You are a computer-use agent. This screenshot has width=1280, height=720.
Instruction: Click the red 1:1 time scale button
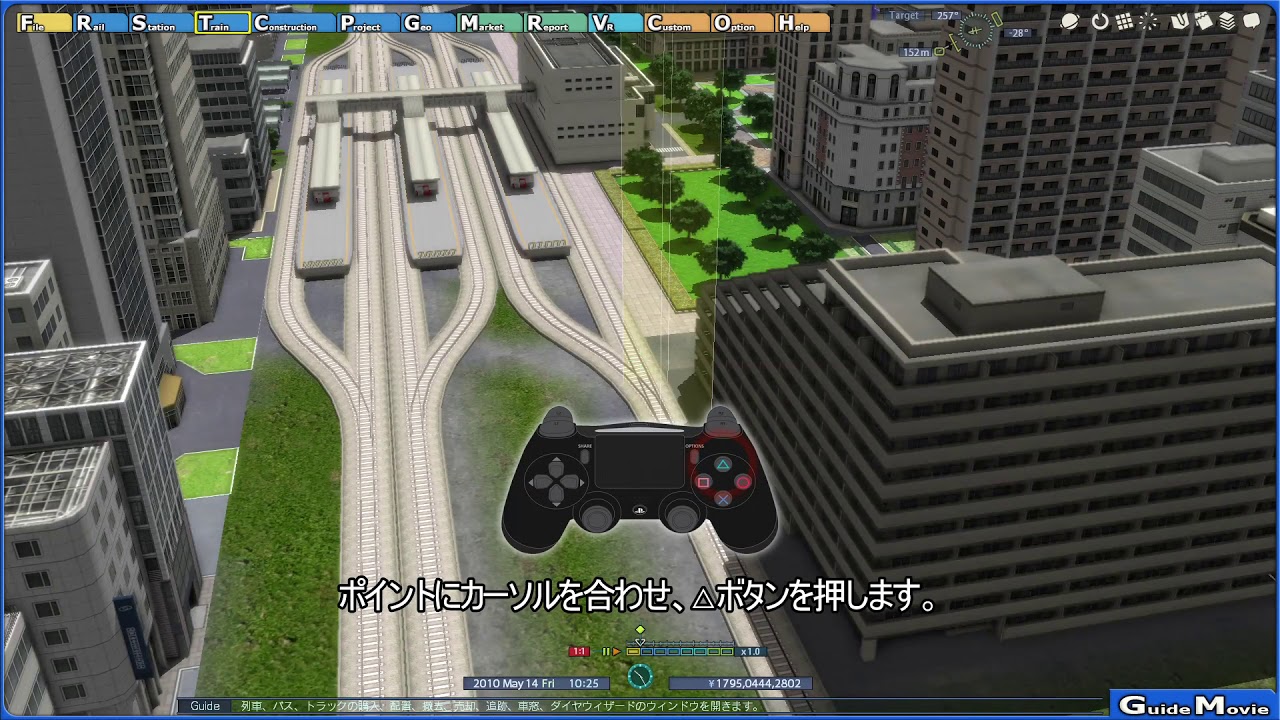click(x=579, y=652)
